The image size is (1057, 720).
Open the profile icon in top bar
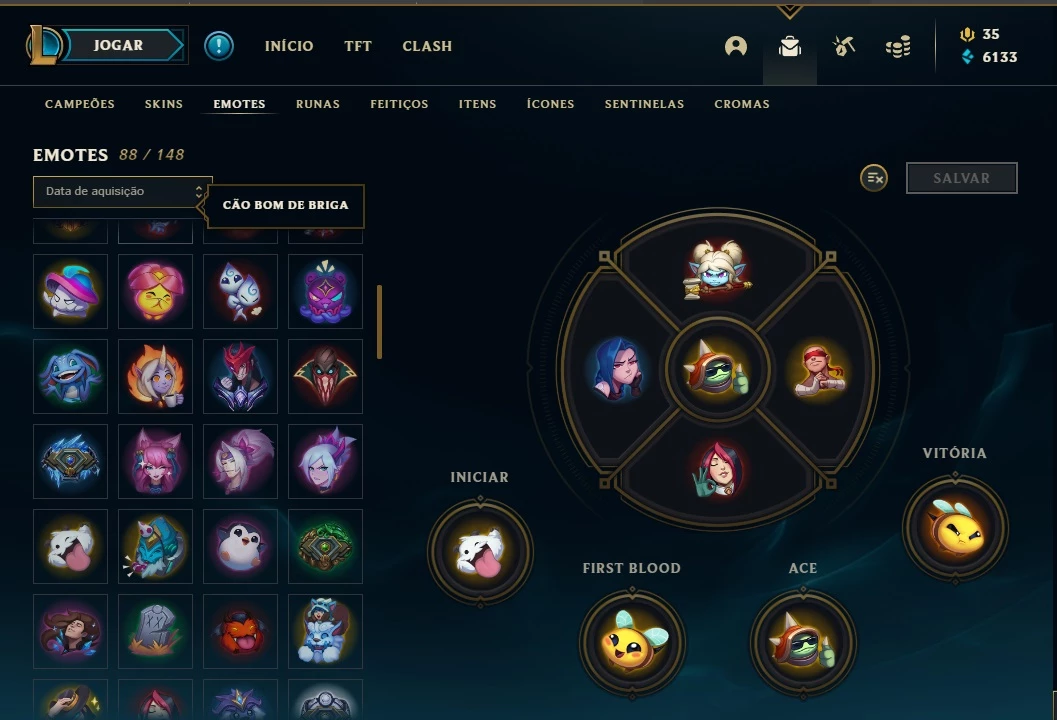[x=735, y=46]
